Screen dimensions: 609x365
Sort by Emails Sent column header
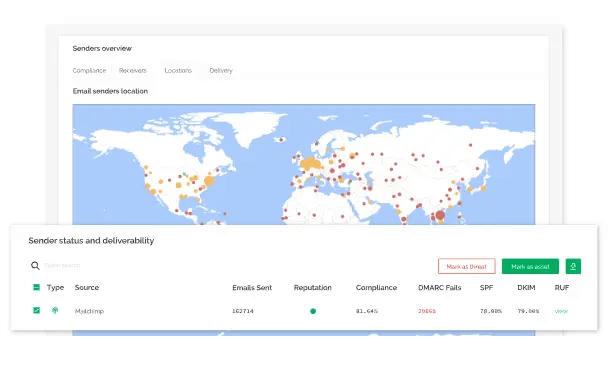pyautogui.click(x=252, y=288)
